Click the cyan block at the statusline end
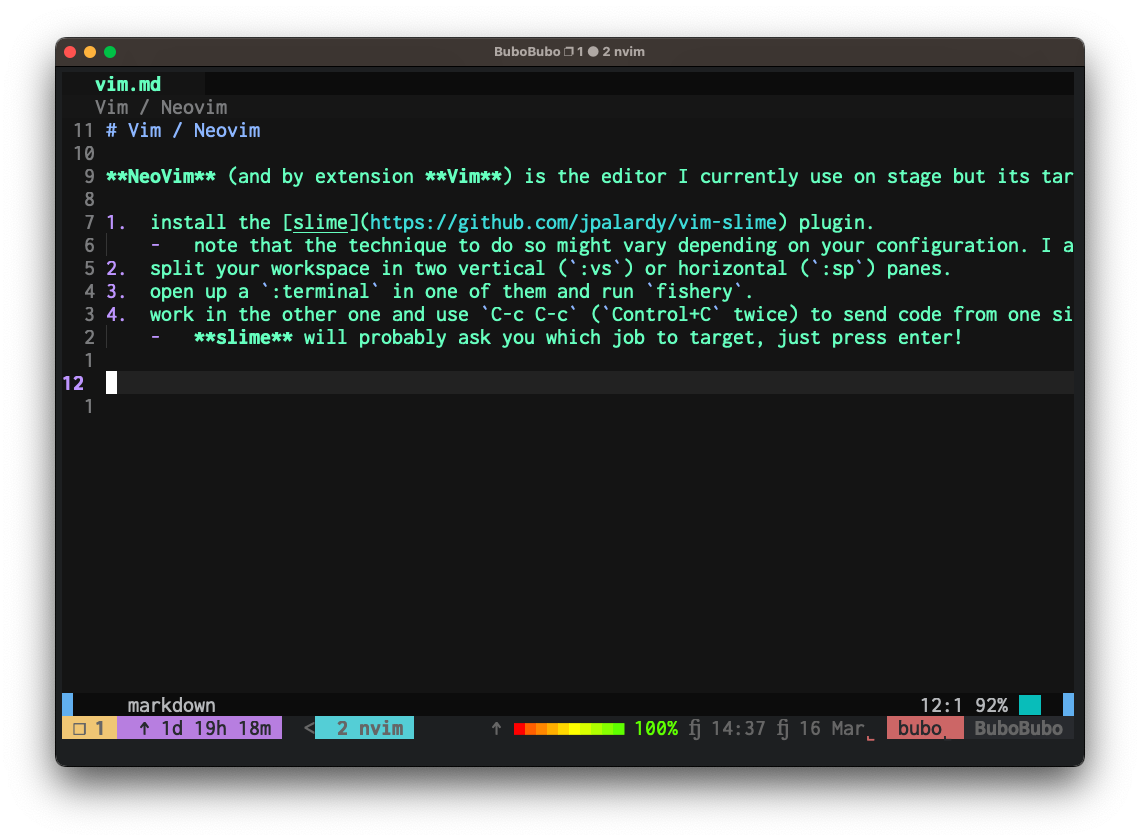The image size is (1140, 840). 1029,705
